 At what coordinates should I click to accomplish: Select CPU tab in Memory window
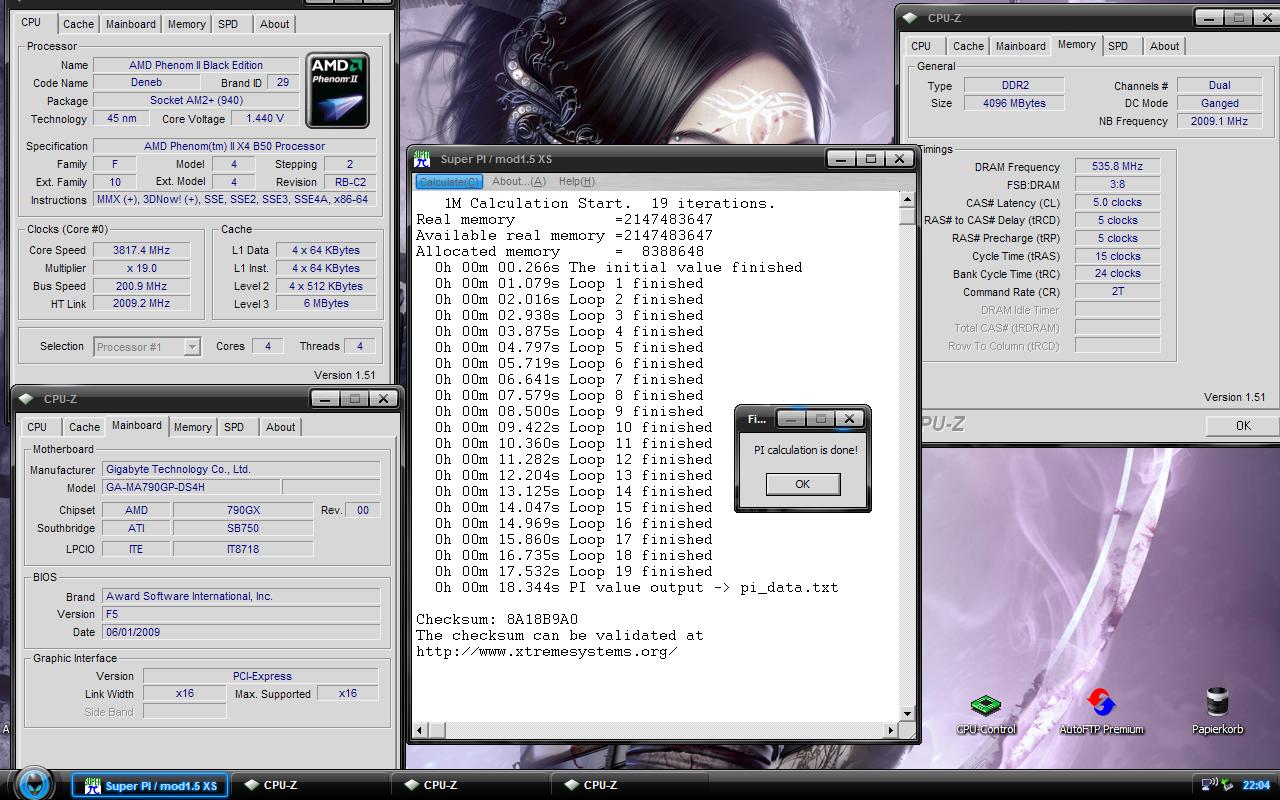[x=921, y=46]
